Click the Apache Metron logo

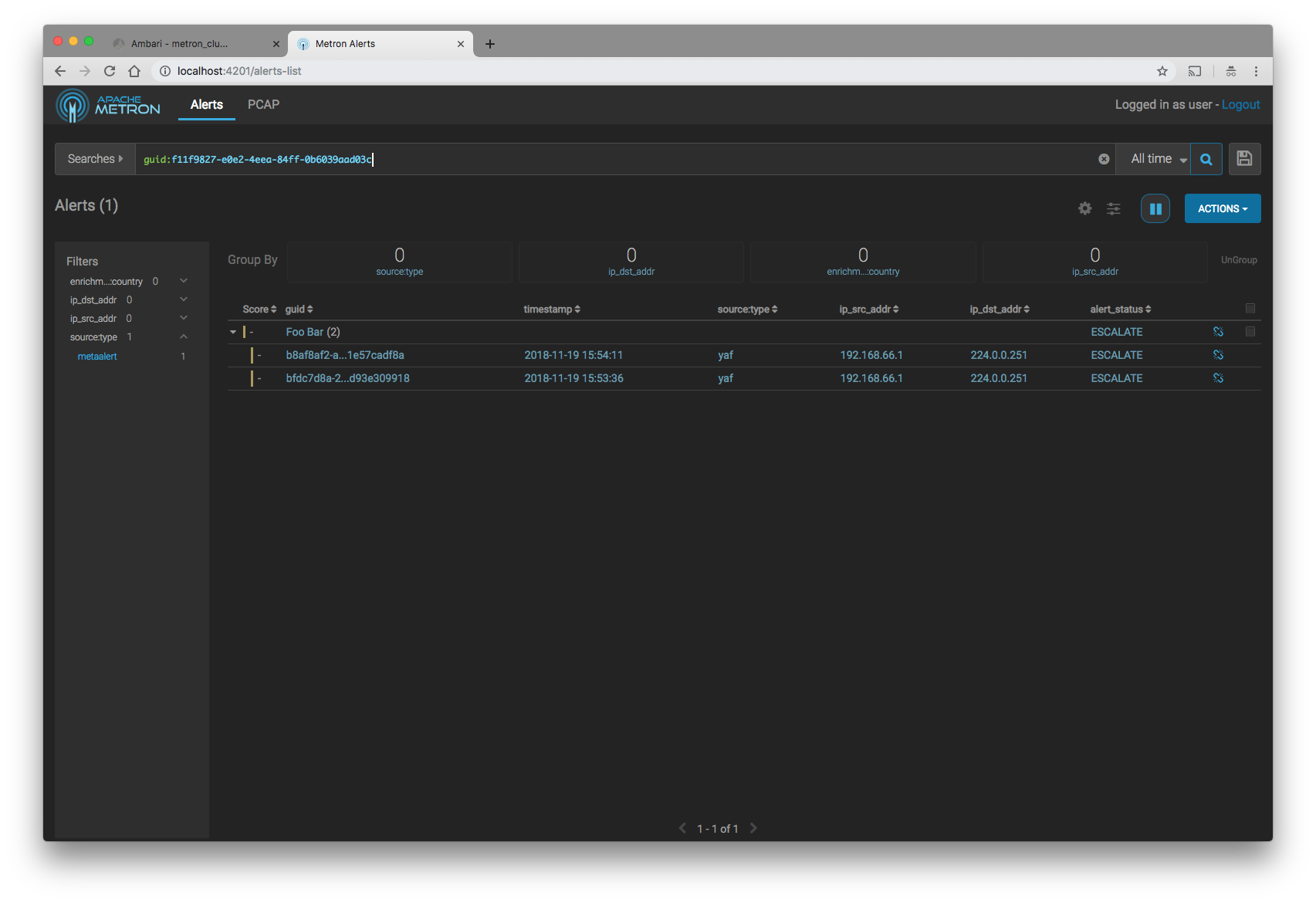108,105
